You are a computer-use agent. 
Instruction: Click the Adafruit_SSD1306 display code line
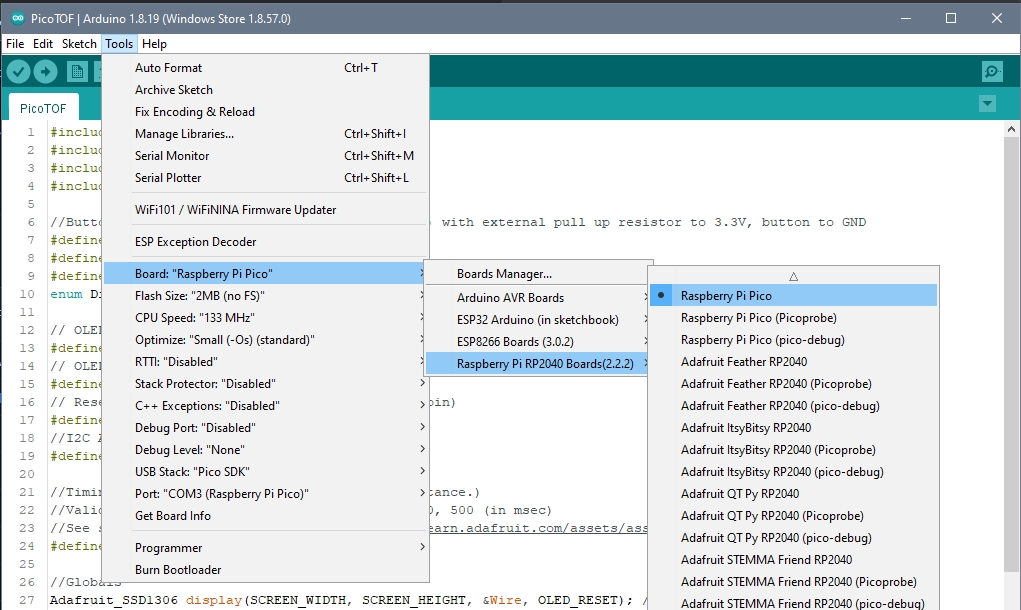(x=348, y=600)
